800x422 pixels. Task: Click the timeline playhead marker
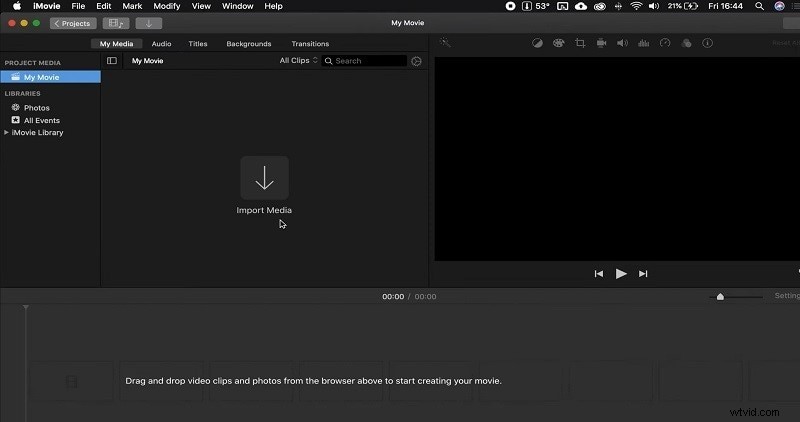click(x=26, y=307)
